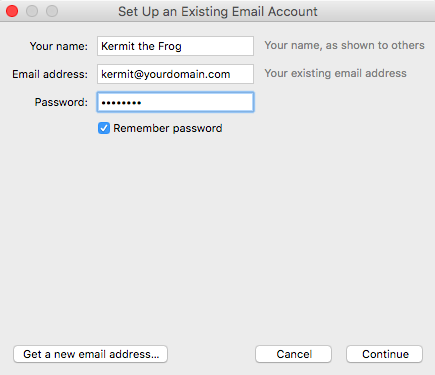Focus the Email address text field

click(175, 74)
